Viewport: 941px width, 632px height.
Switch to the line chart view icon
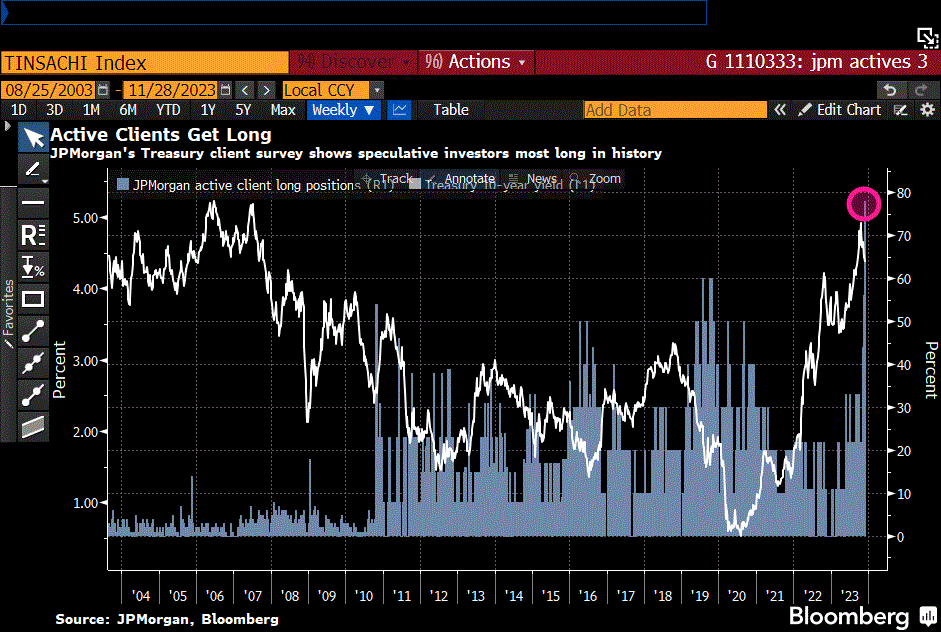click(x=400, y=110)
